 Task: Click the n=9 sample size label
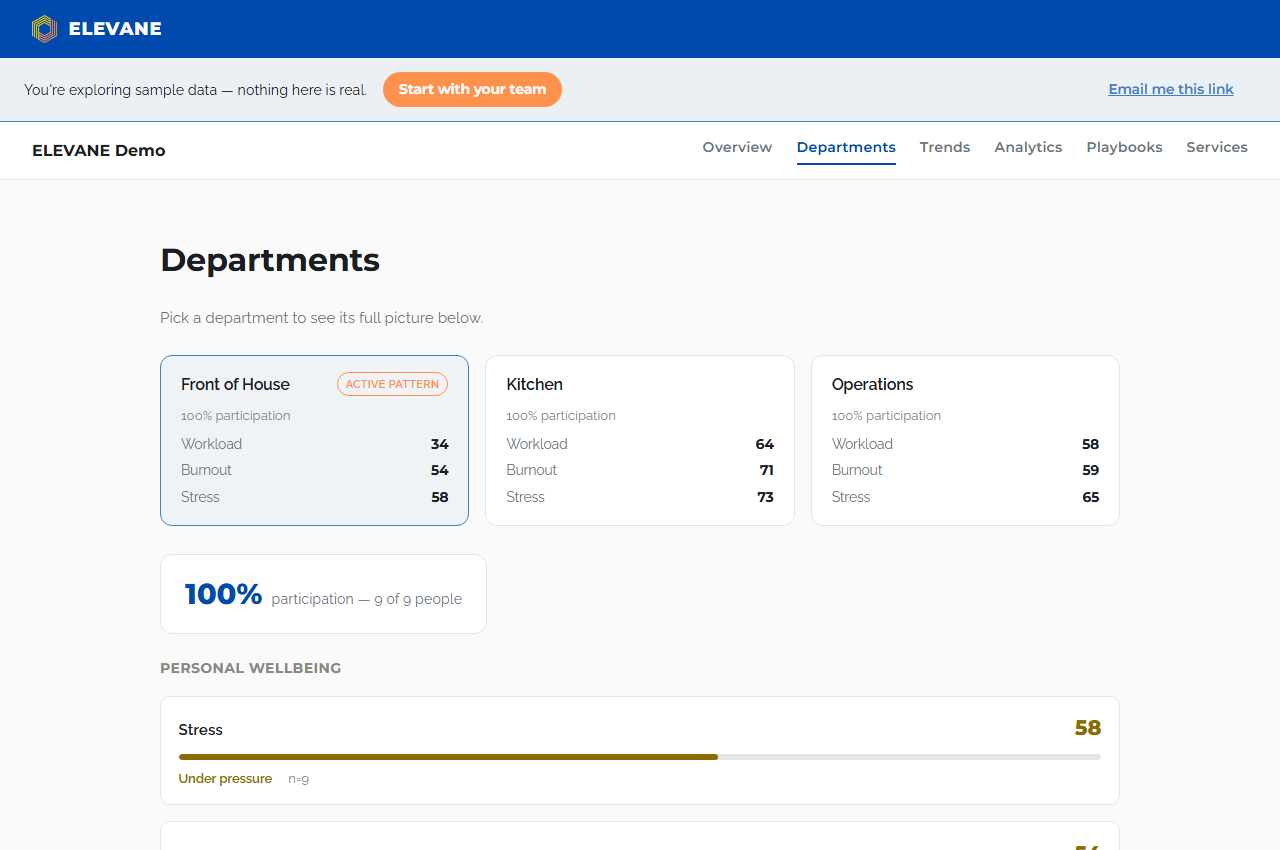pyautogui.click(x=298, y=779)
